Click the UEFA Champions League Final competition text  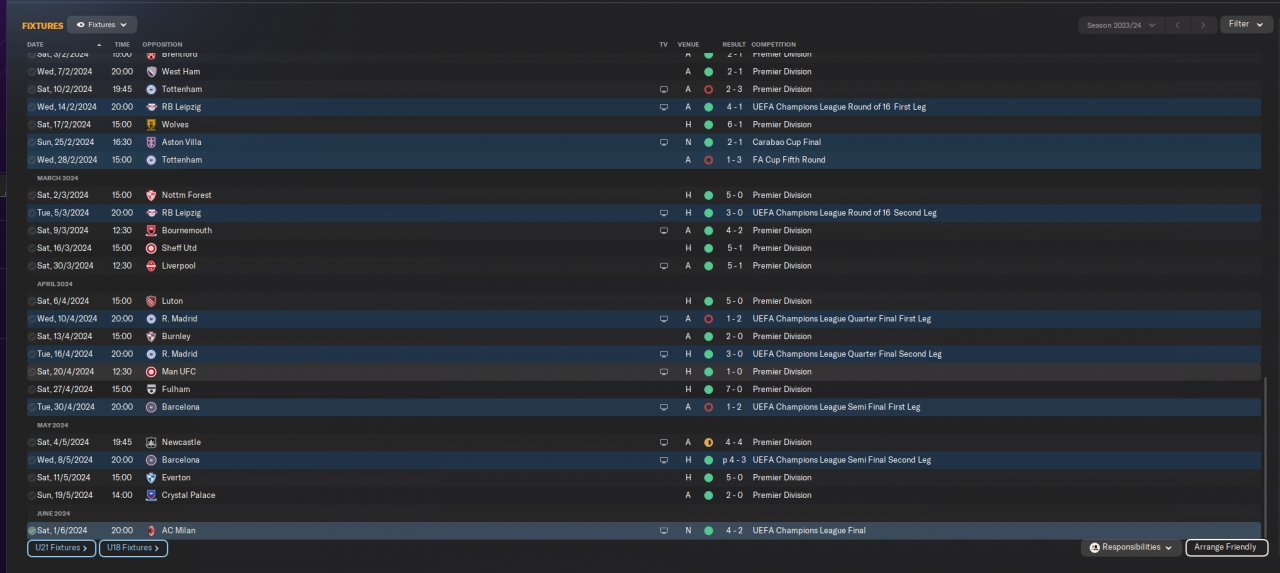click(809, 531)
